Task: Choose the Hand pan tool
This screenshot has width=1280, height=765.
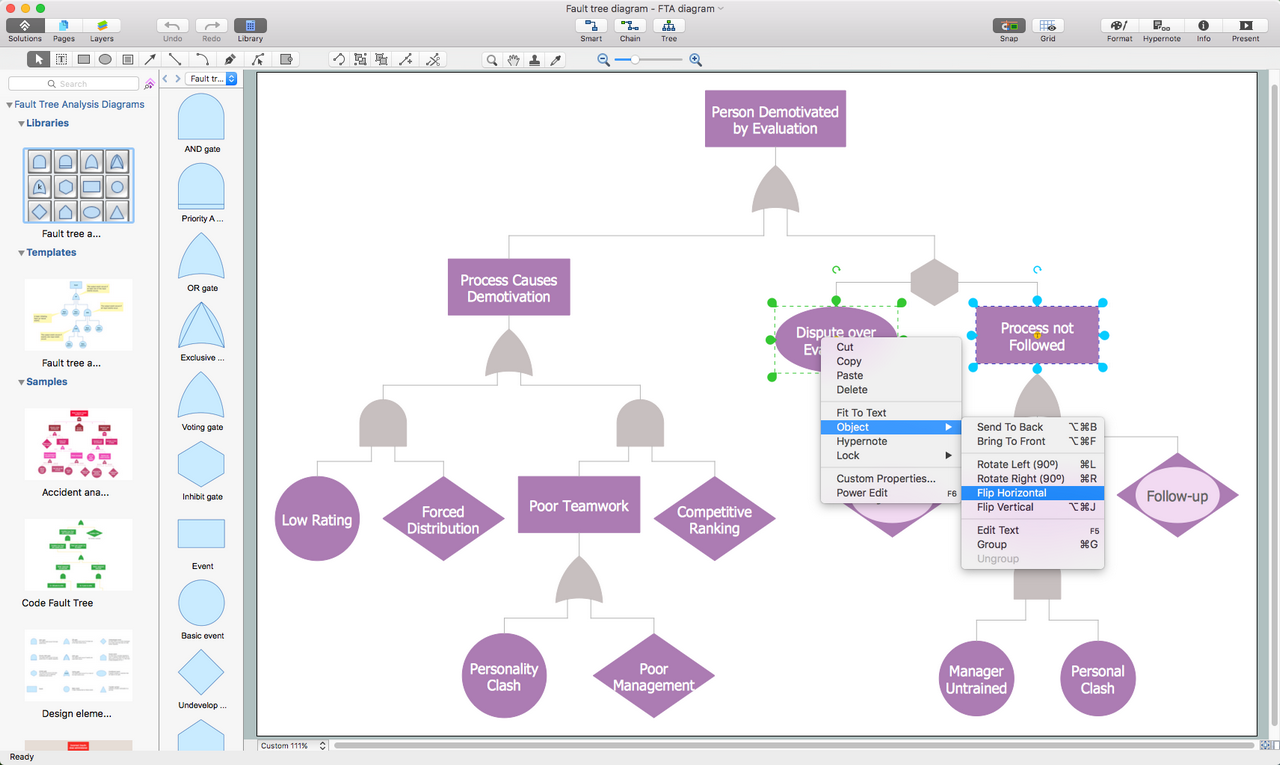Action: click(x=513, y=60)
